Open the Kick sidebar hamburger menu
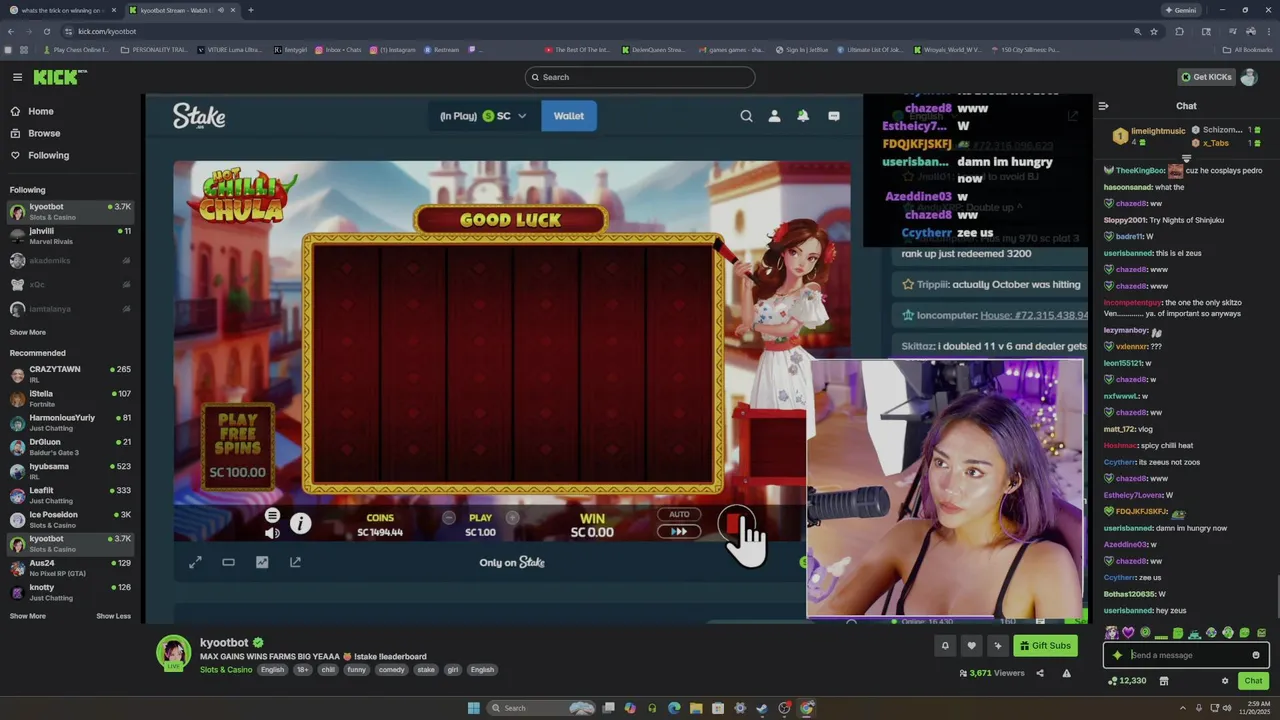The width and height of the screenshot is (1280, 720). point(17,77)
